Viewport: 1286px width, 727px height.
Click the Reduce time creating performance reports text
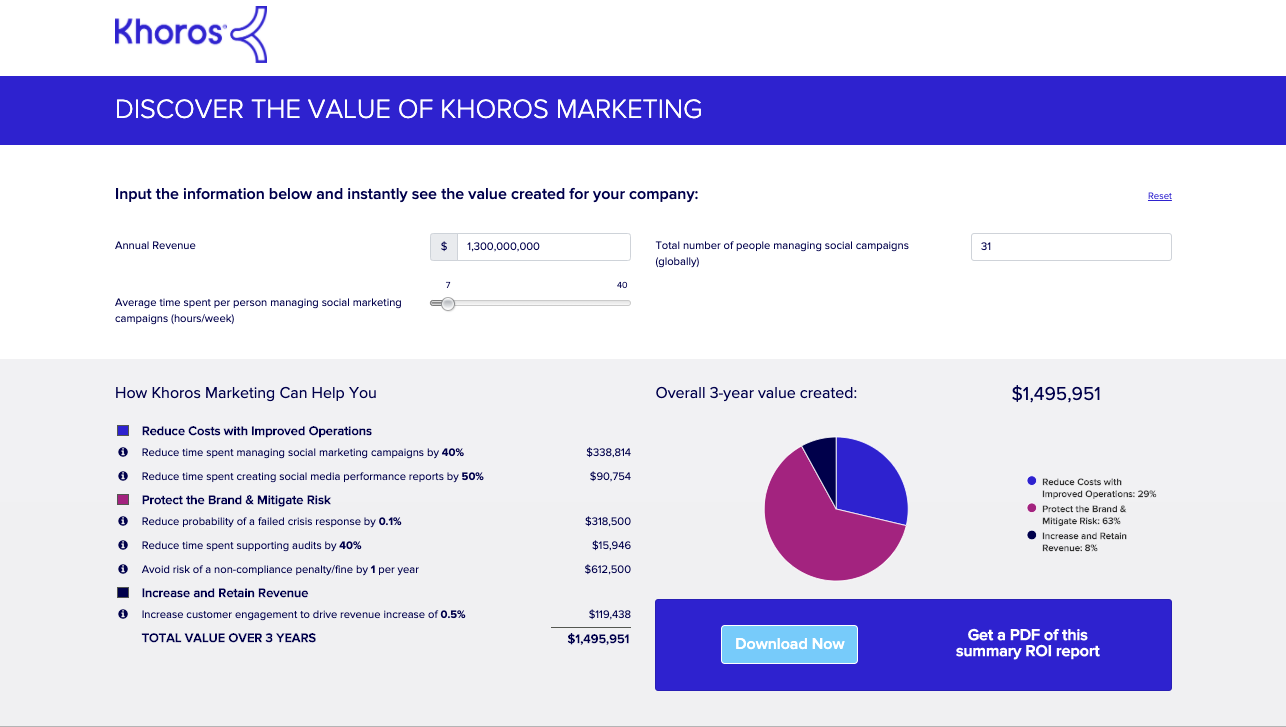click(x=313, y=477)
